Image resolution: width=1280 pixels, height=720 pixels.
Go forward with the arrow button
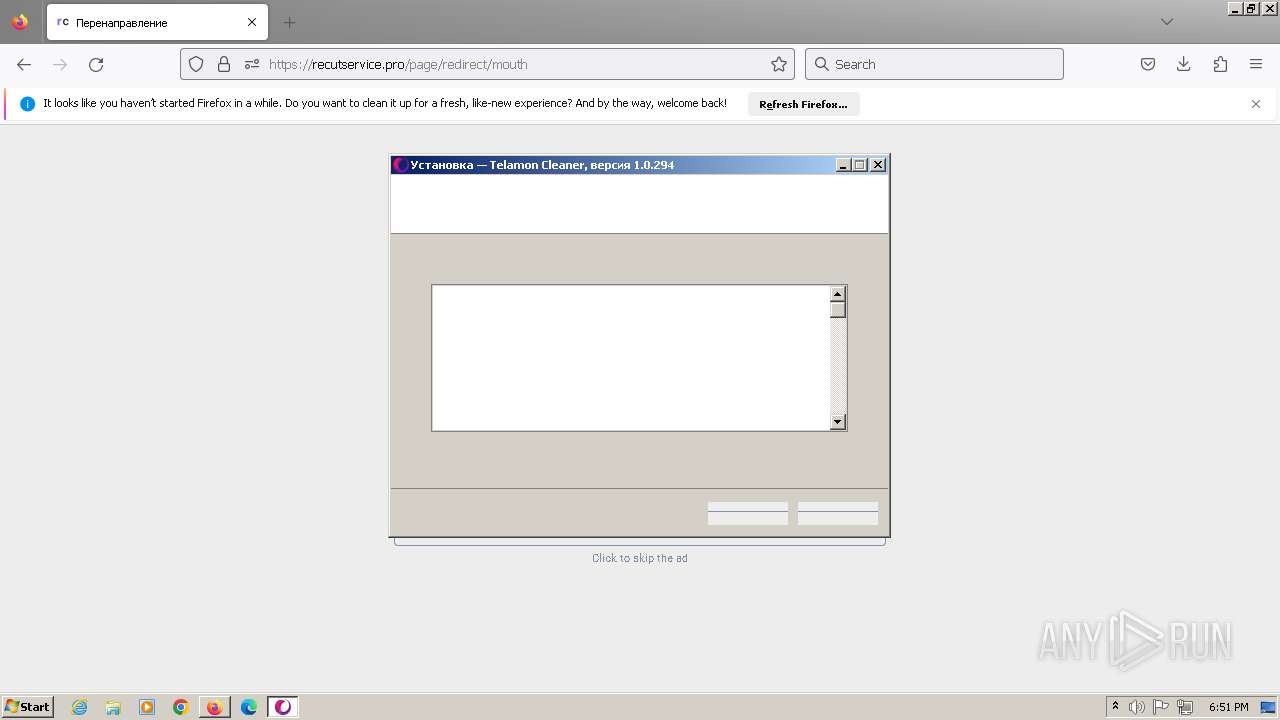[60, 64]
